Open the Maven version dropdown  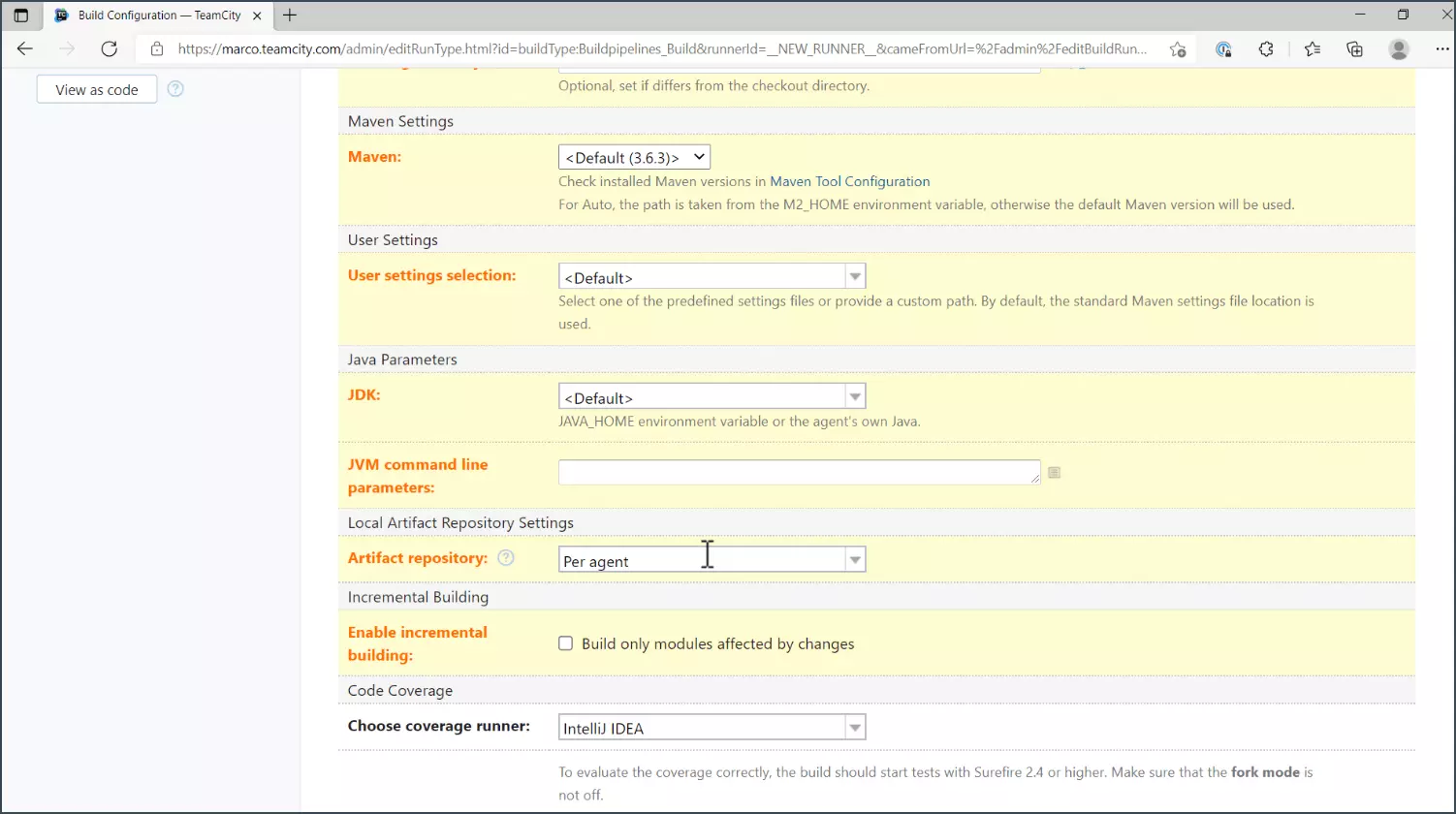click(634, 157)
